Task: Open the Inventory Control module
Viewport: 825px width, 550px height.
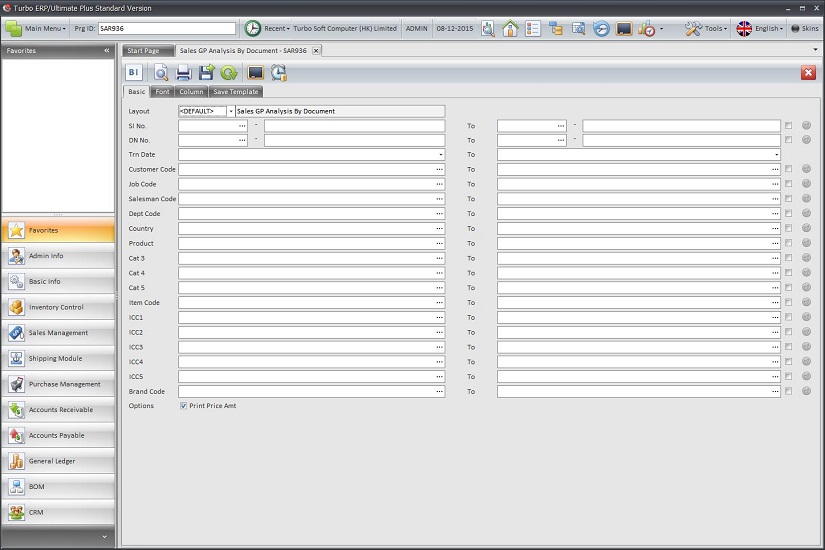Action: [58, 307]
